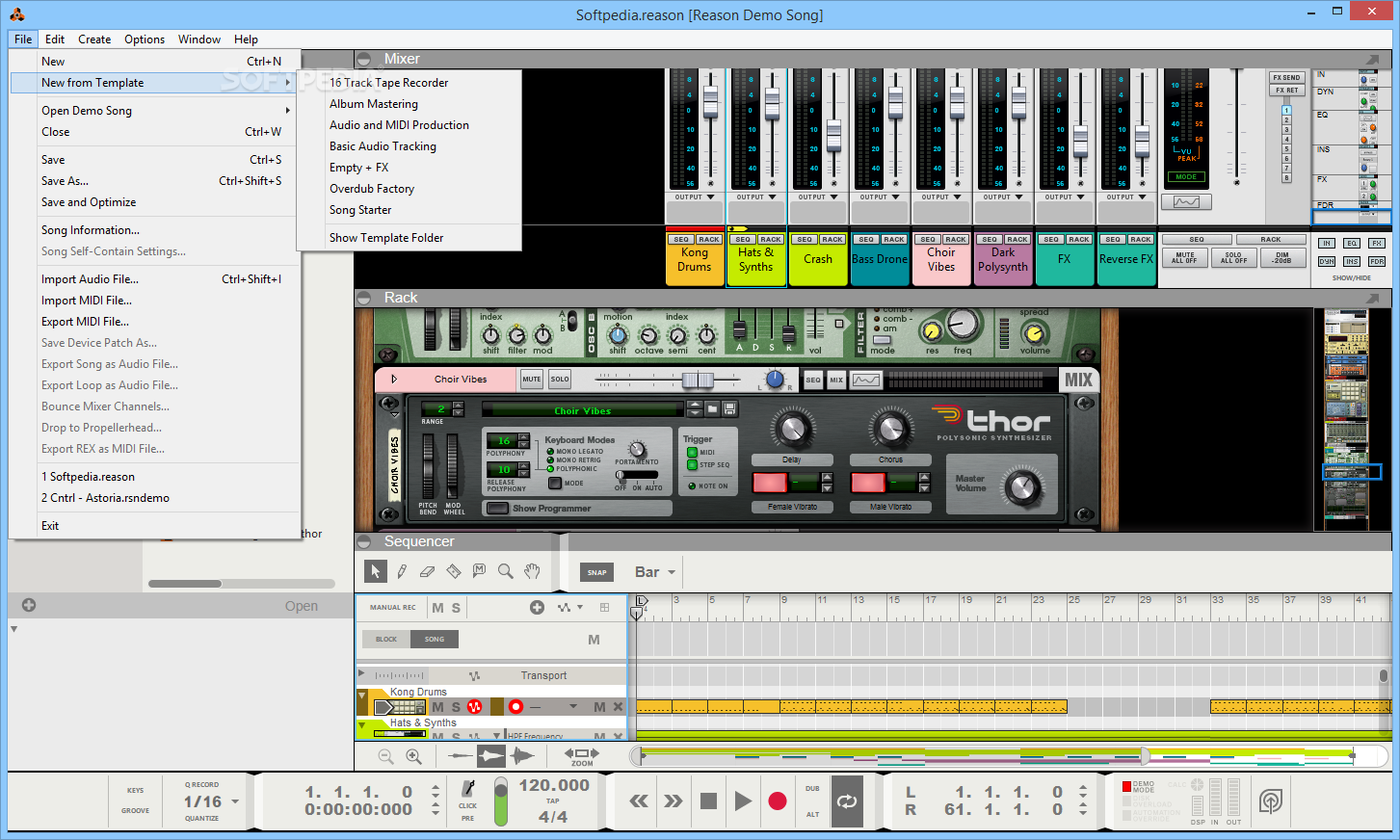Click the plus icon beside Open in browser
Screen dimensions: 1400x840
tap(29, 605)
